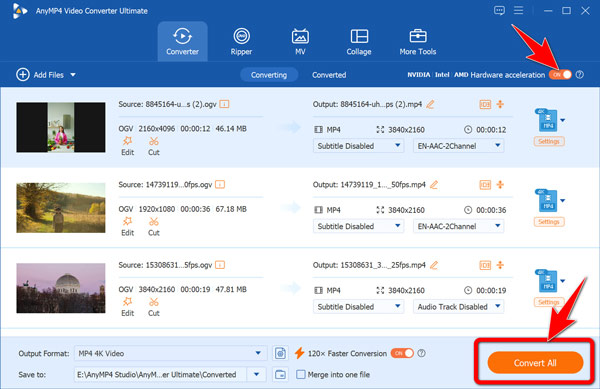The image size is (600, 389).
Task: Open subtitle dropdown for 14739119 video
Action: coord(359,226)
